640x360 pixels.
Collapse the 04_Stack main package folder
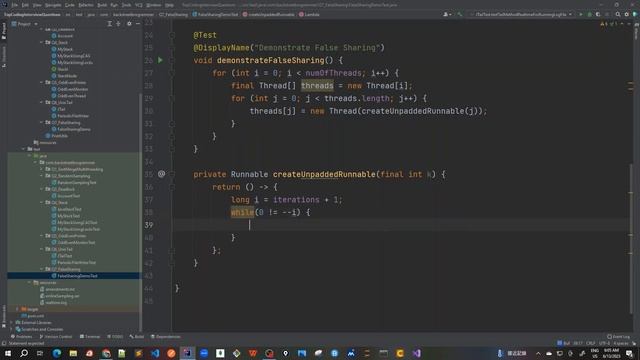click(x=41, y=42)
